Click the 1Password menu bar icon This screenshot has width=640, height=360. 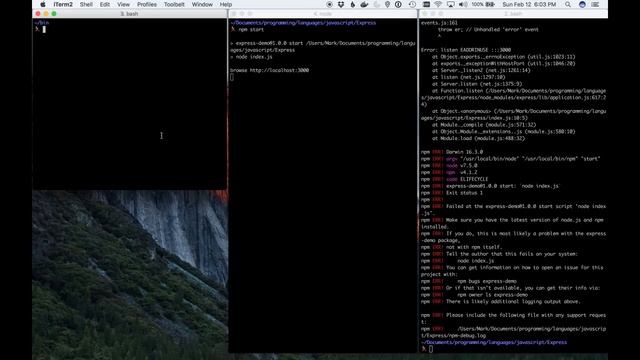coord(398,4)
